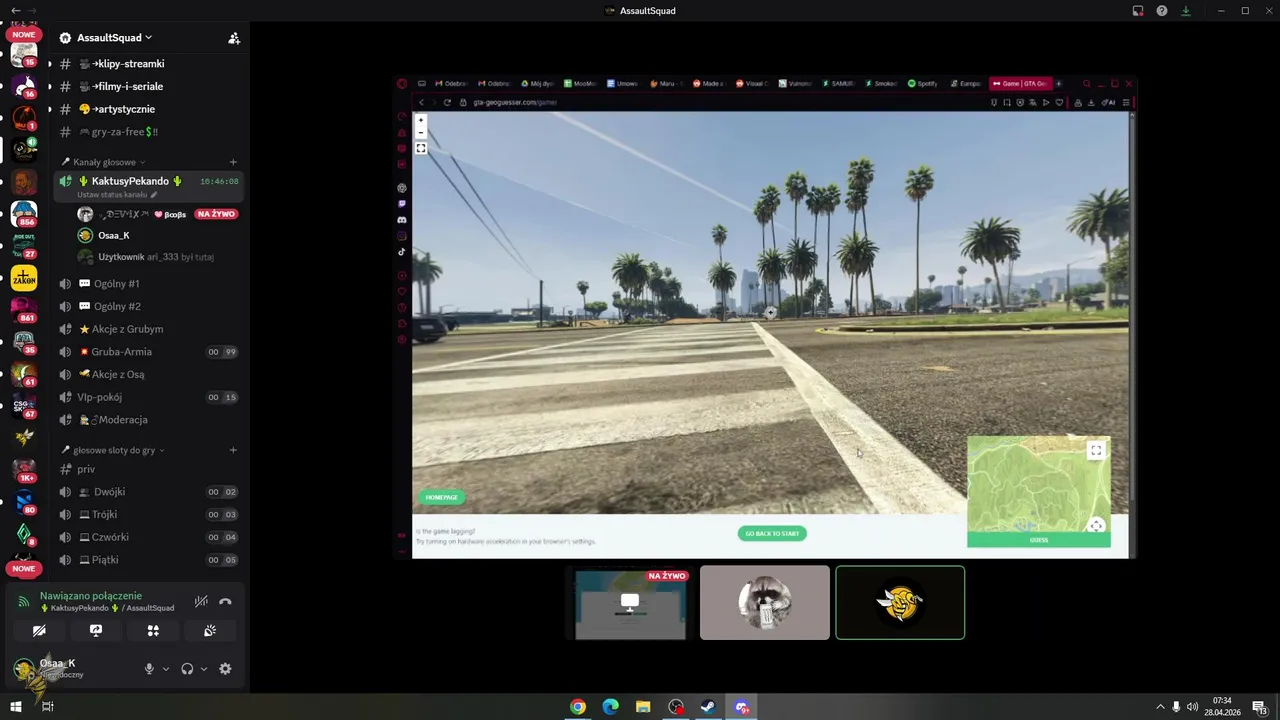Screen dimensions: 1280x720
Task: Open Osaa_K user profile avatar
Action: 24,669
